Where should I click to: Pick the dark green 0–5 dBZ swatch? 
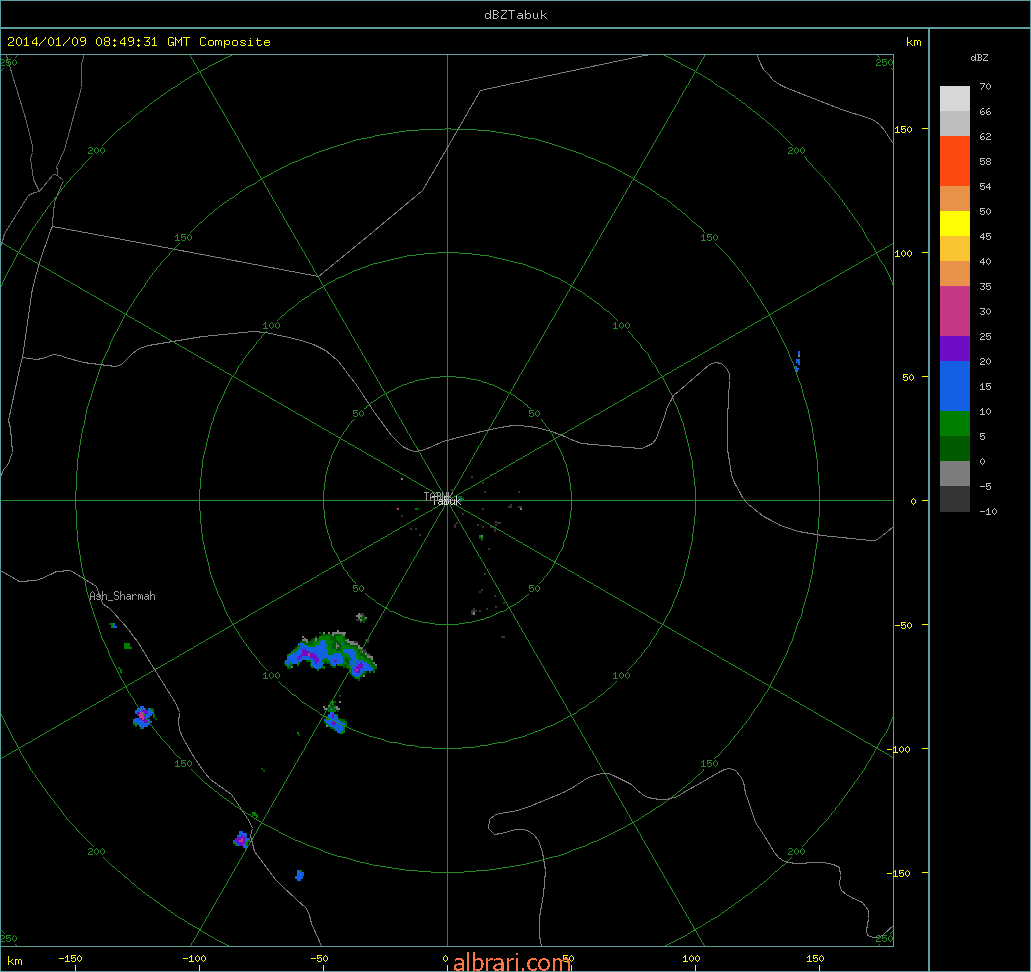point(955,449)
